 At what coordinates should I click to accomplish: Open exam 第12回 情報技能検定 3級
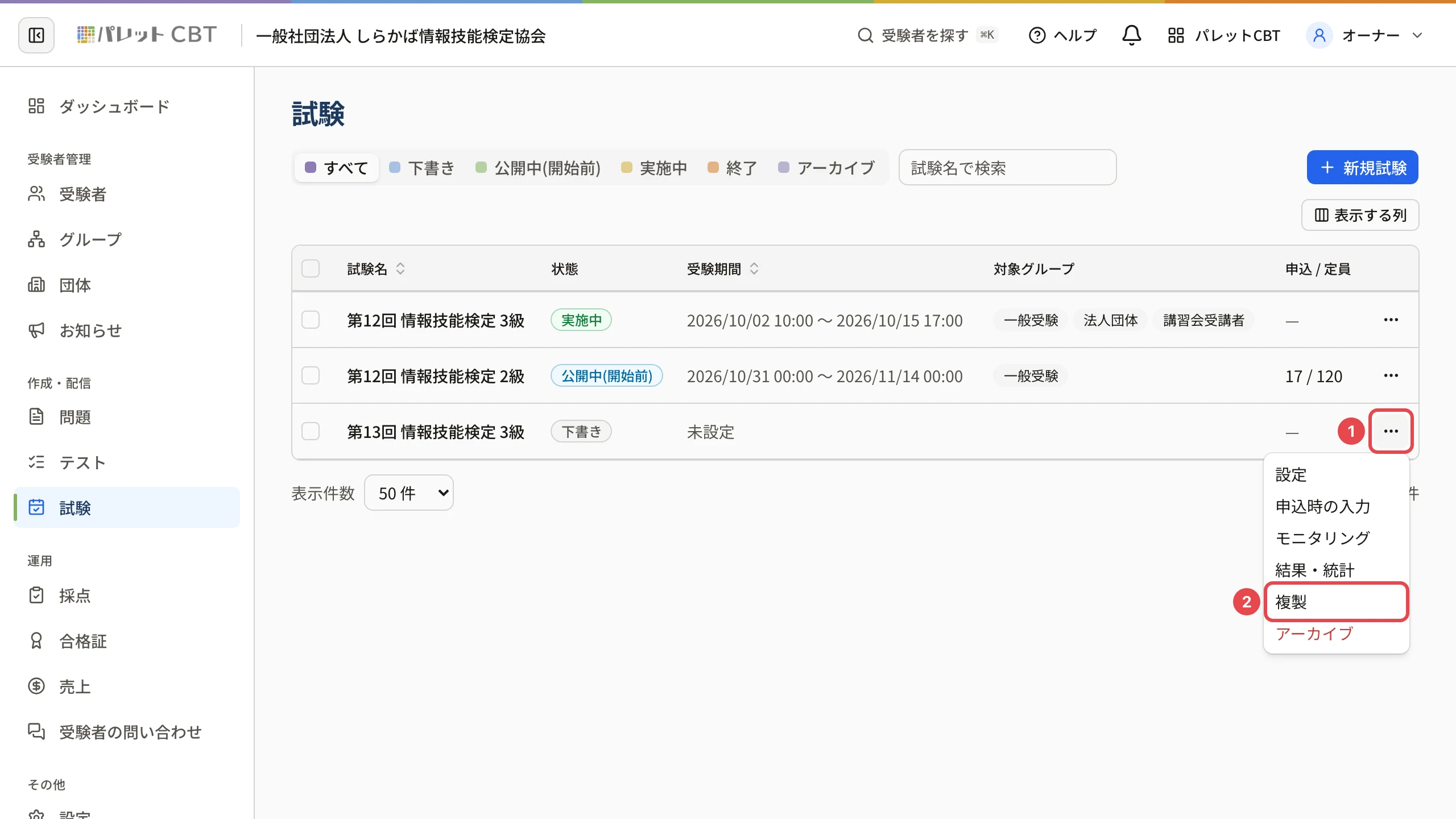pyautogui.click(x=436, y=320)
